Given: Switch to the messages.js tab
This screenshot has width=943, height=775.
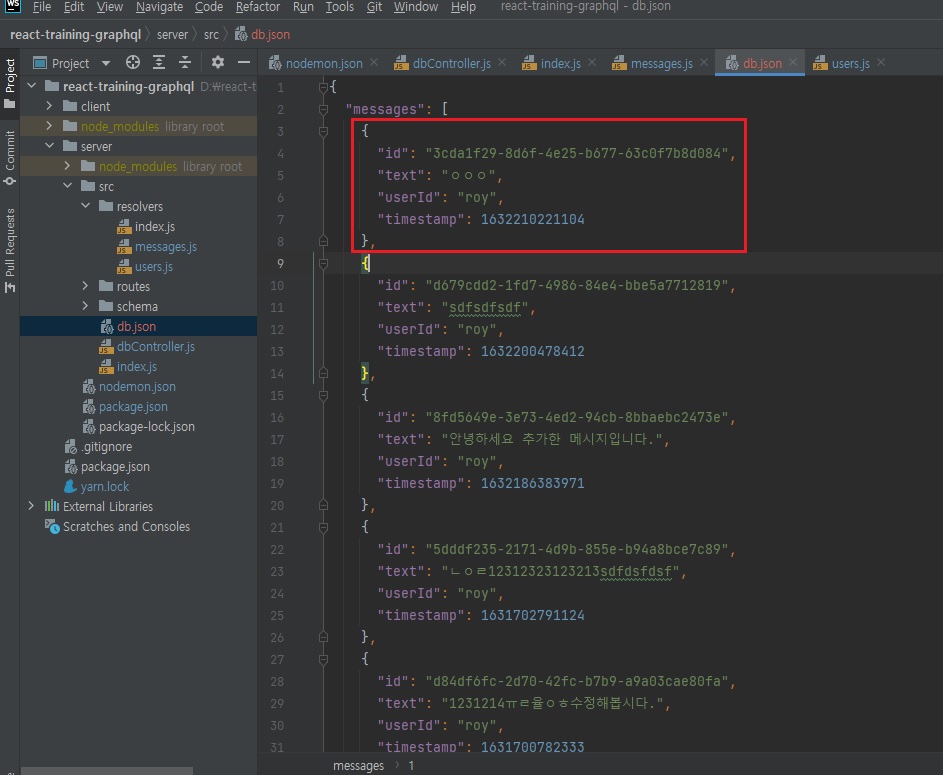Looking at the screenshot, I should pyautogui.click(x=660, y=63).
